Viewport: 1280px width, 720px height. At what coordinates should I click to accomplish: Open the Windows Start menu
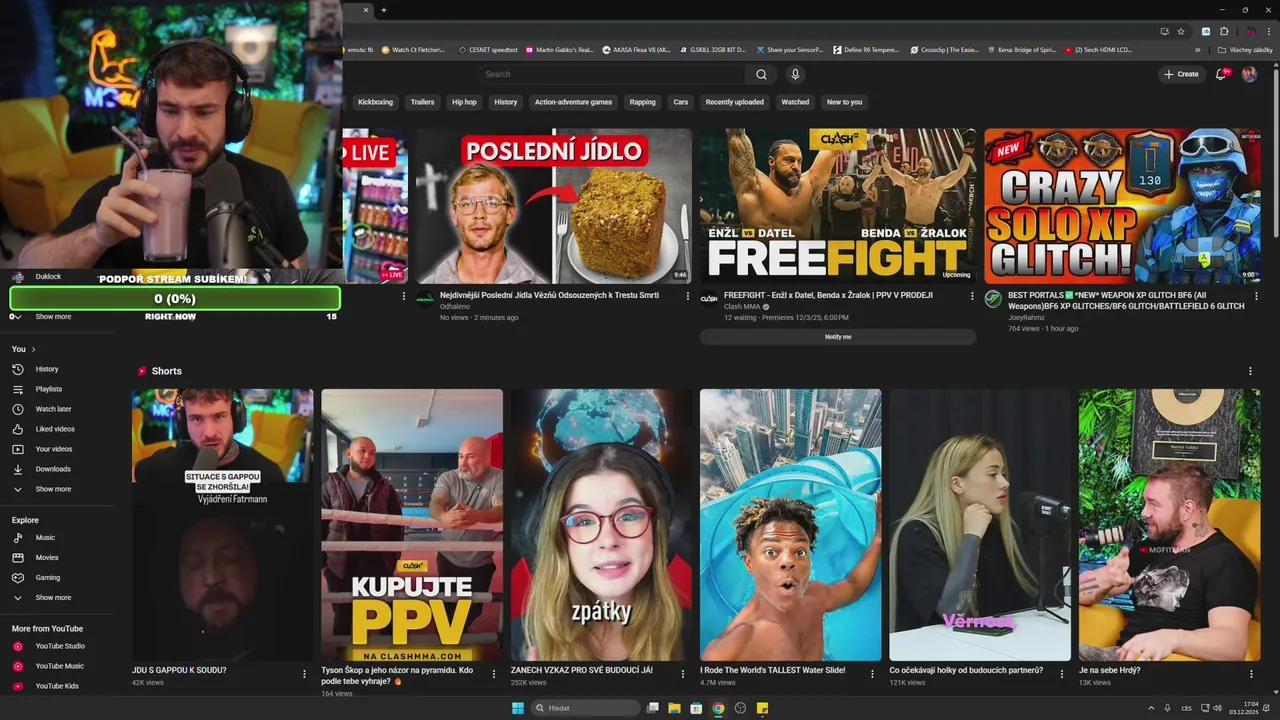518,708
